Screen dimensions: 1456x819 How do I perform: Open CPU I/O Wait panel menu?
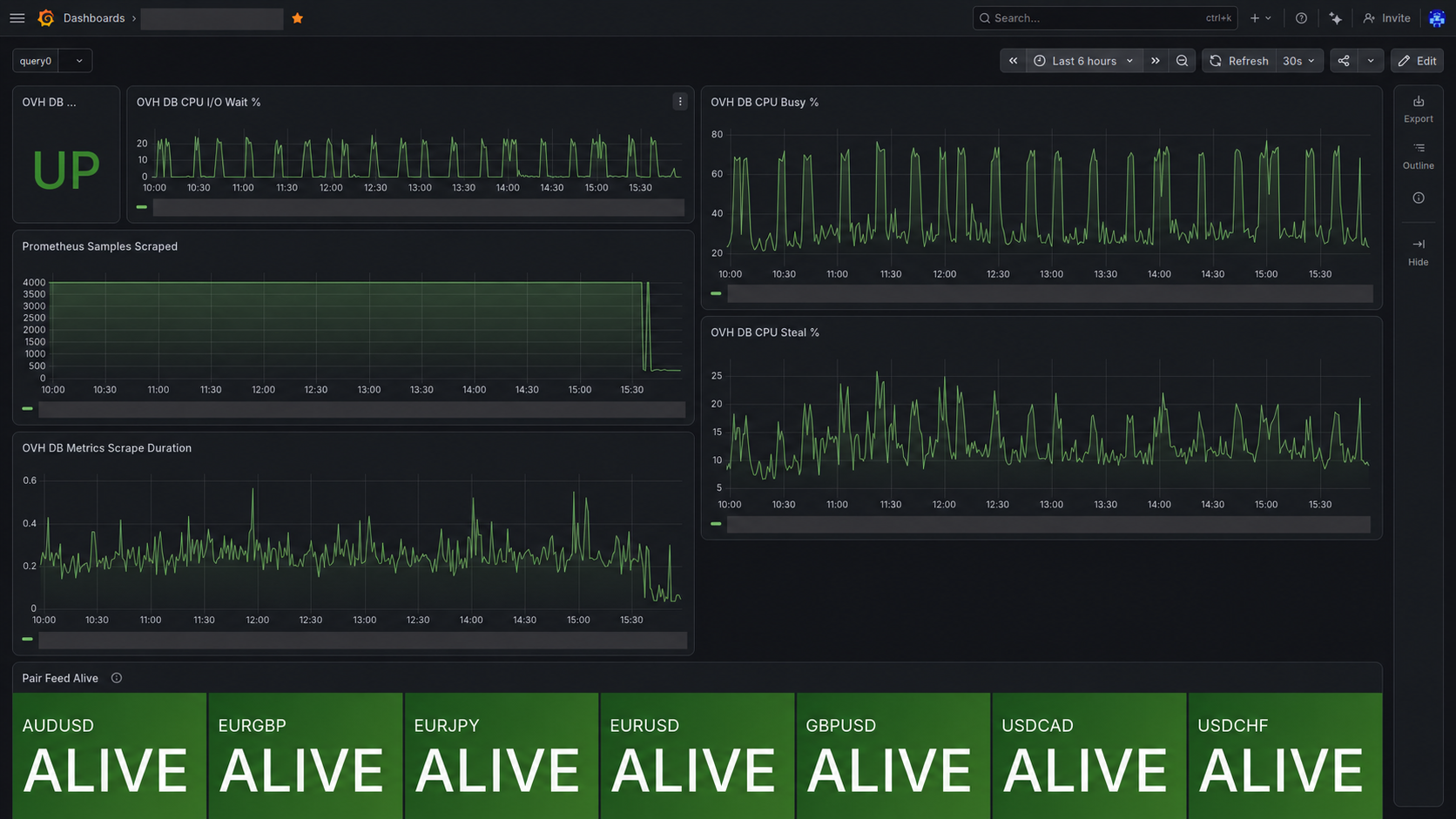pyautogui.click(x=680, y=102)
